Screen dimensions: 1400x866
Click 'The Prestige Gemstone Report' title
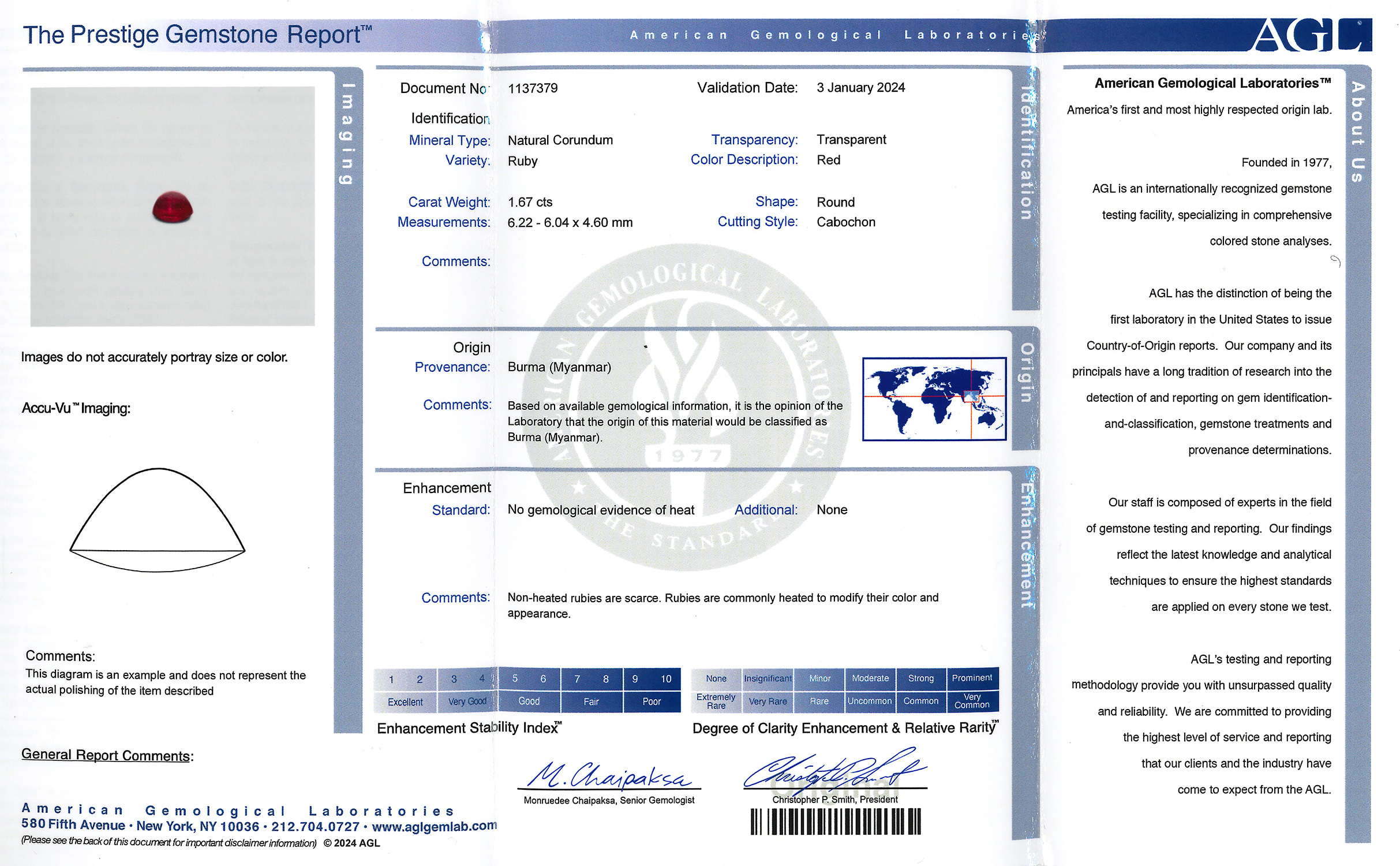(197, 35)
